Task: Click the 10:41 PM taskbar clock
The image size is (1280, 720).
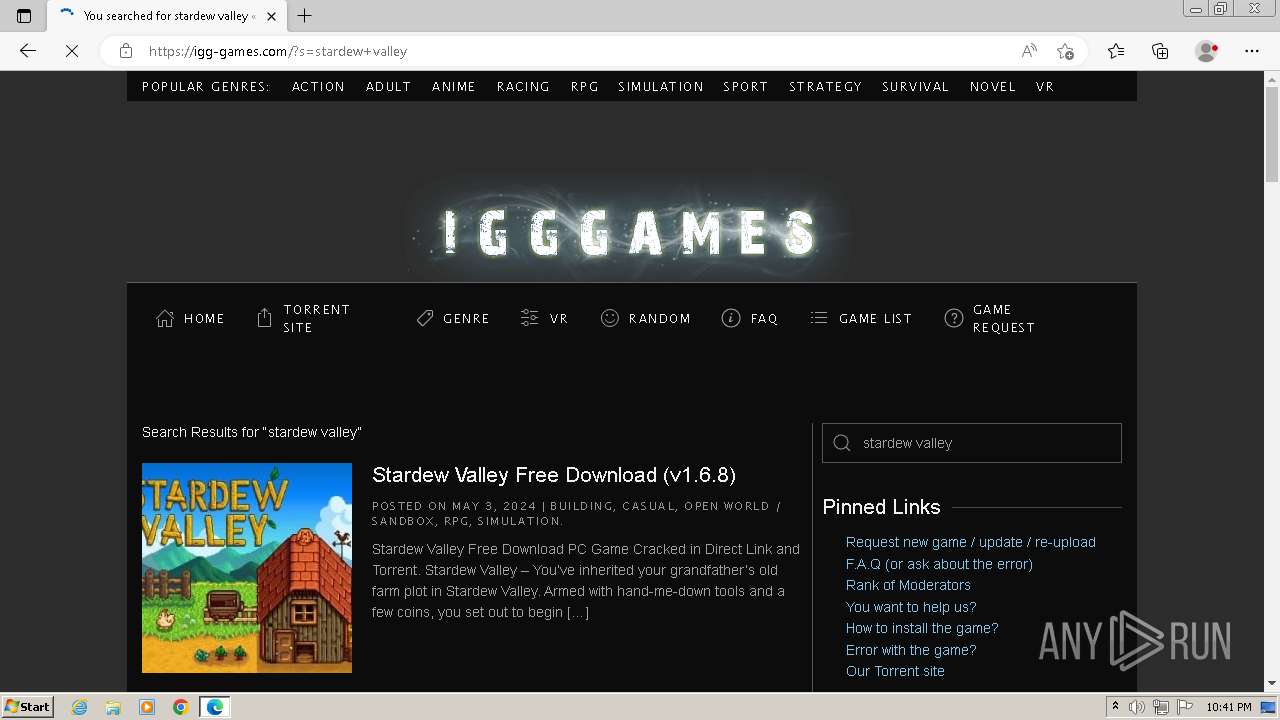Action: pos(1229,707)
